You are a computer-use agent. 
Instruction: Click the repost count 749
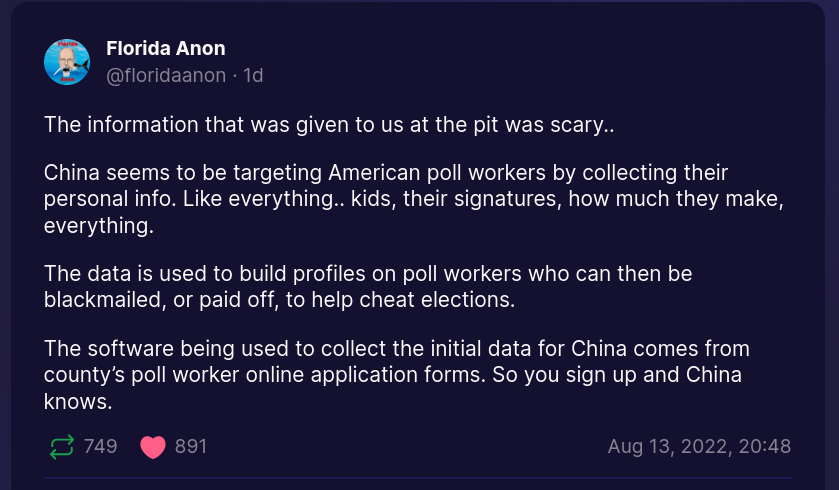100,446
